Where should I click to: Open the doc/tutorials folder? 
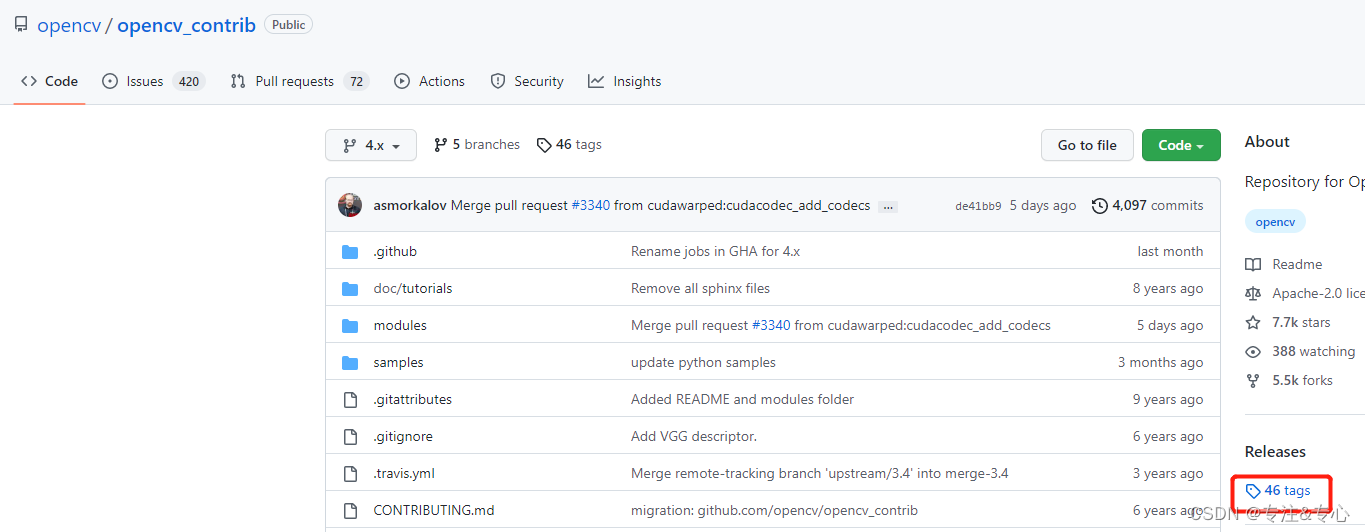click(413, 288)
